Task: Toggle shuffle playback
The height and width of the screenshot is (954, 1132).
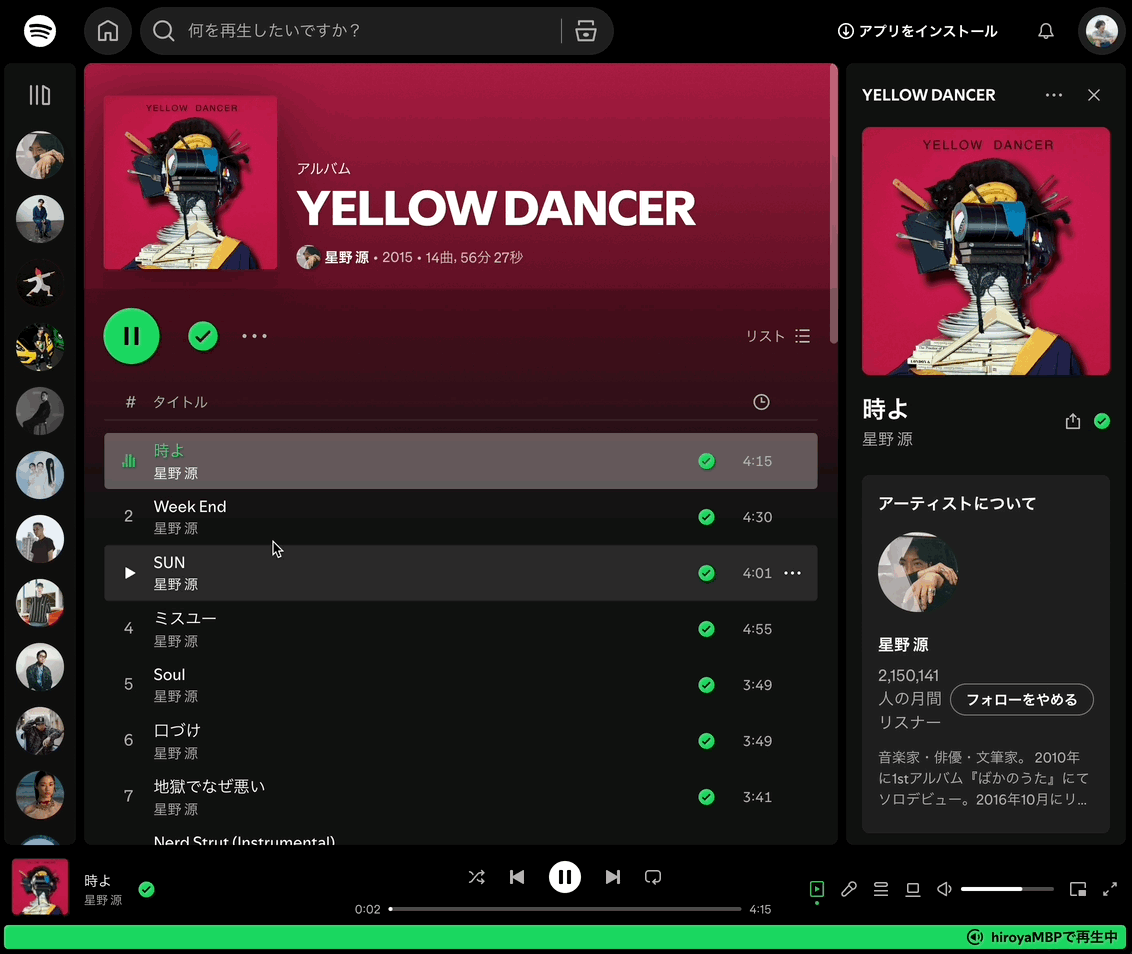Action: (x=476, y=877)
